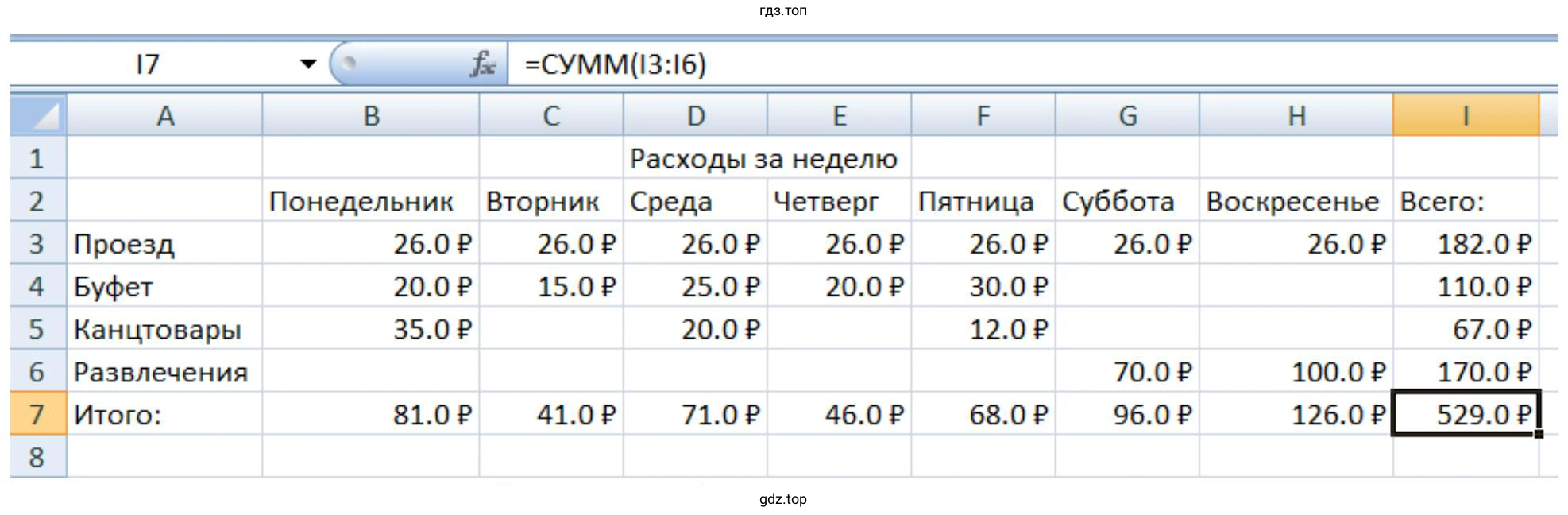1568x515 pixels.
Task: Select column A header
Action: 164,116
